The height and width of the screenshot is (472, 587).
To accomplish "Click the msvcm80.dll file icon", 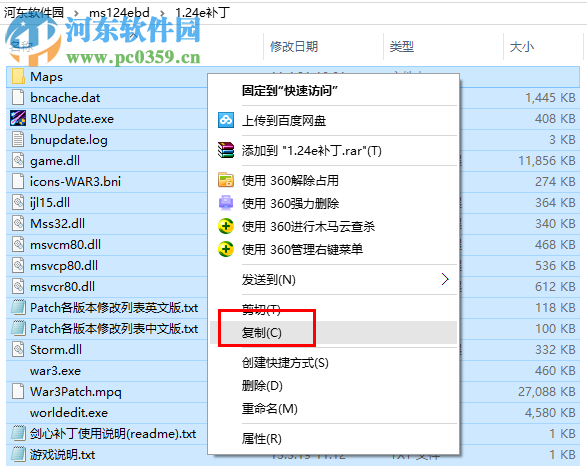I will tap(18, 244).
